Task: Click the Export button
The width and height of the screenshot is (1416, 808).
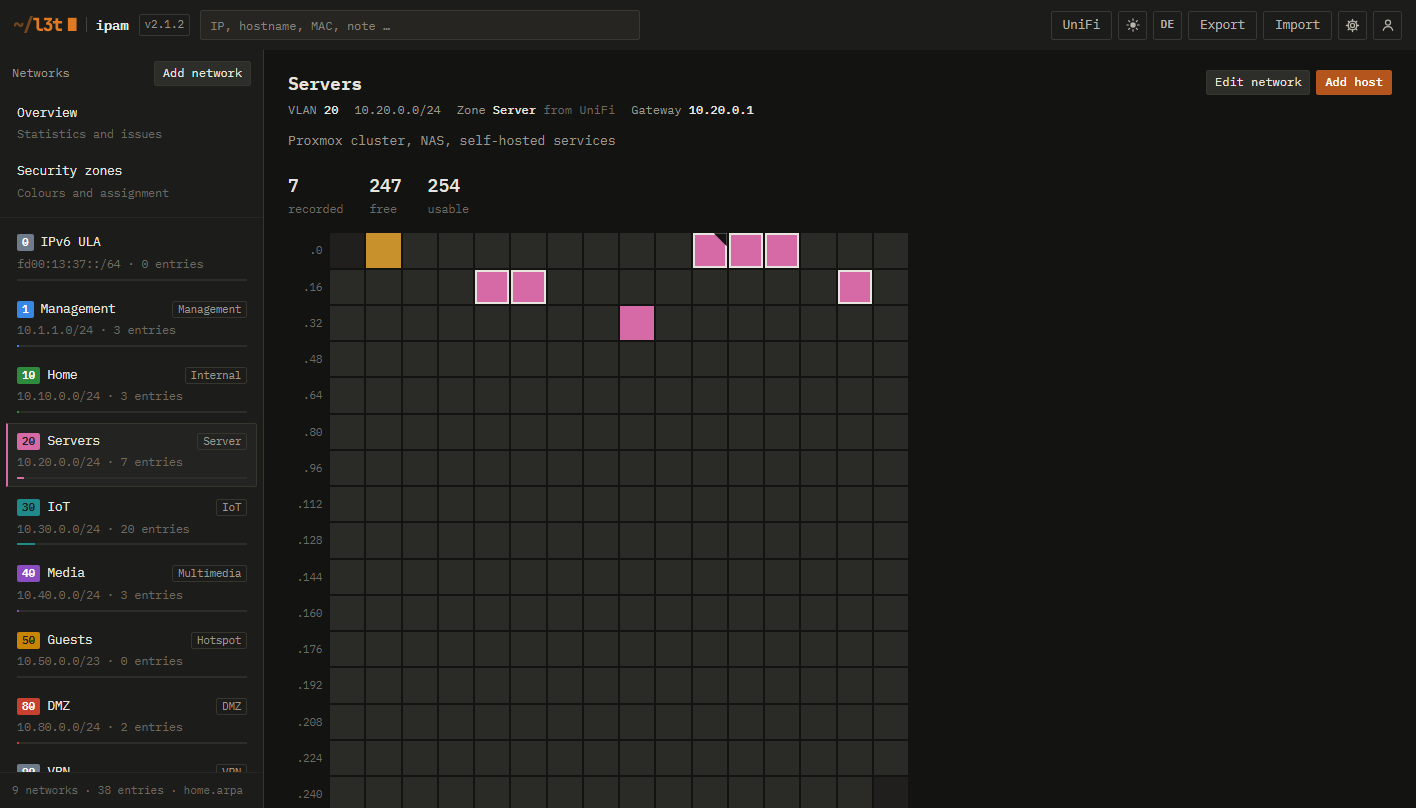Action: coord(1222,25)
